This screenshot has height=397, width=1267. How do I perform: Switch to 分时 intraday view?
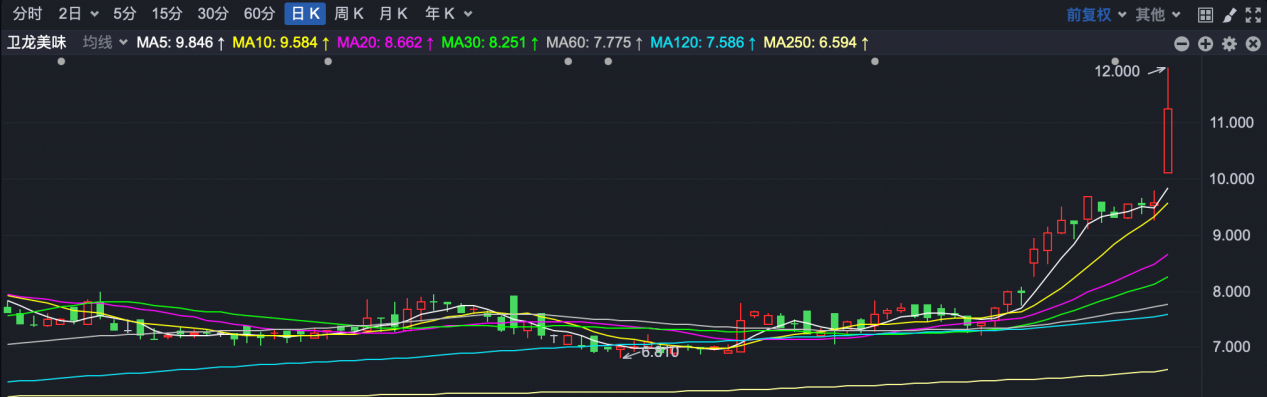pyautogui.click(x=27, y=14)
